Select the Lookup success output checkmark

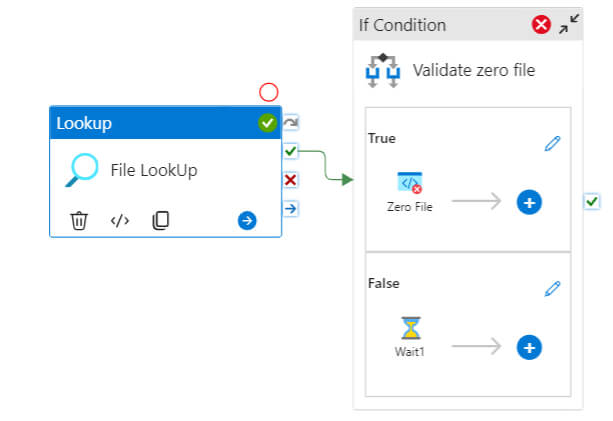(x=290, y=151)
